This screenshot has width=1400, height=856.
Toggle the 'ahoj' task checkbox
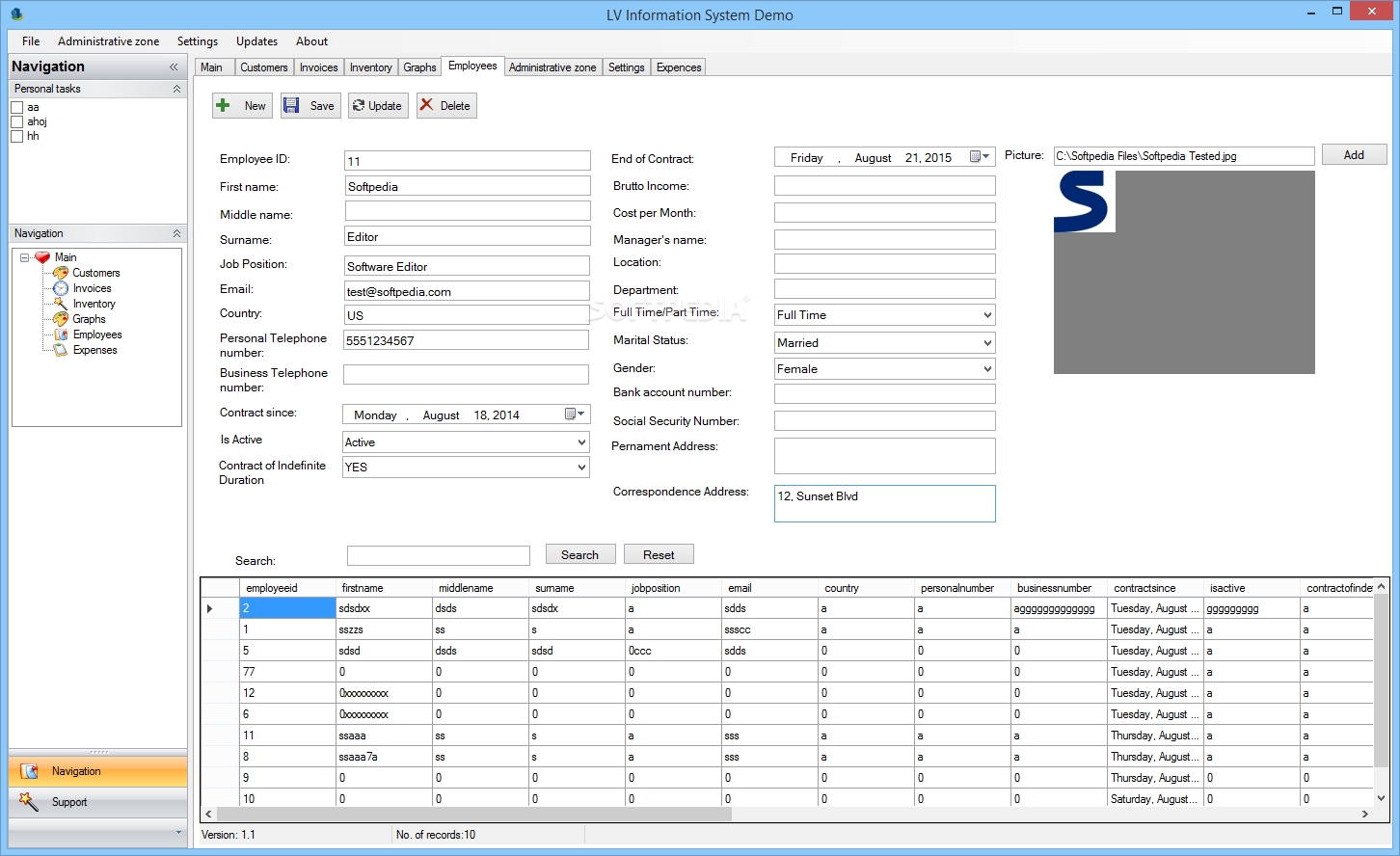(16, 122)
